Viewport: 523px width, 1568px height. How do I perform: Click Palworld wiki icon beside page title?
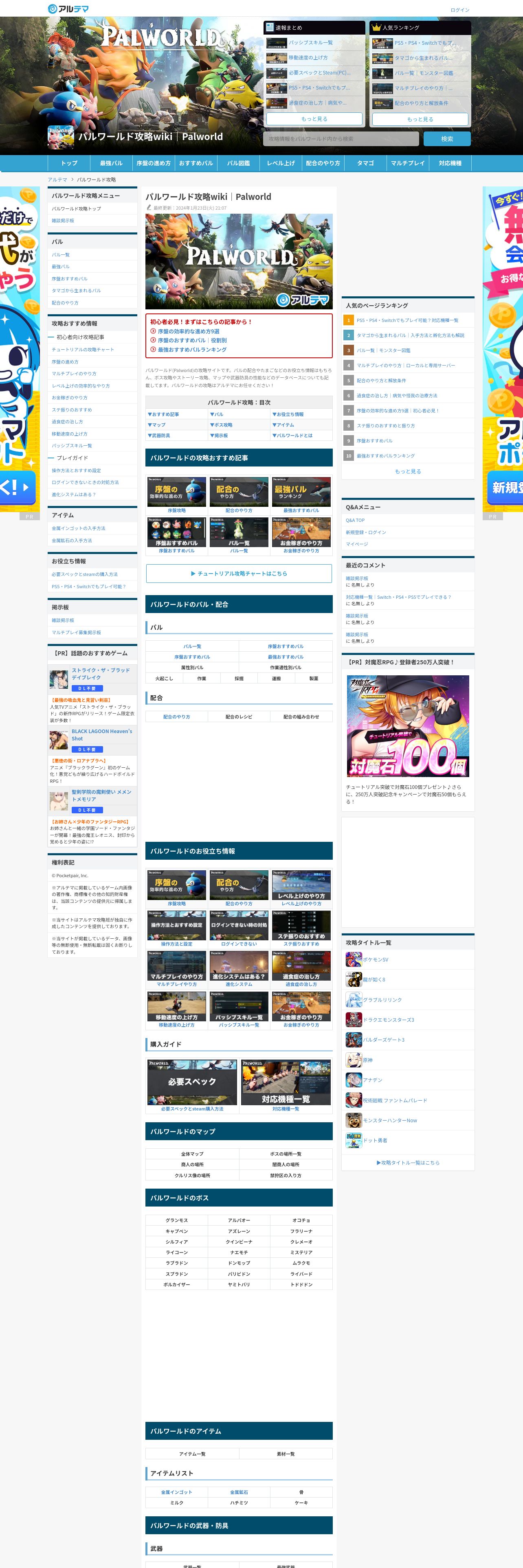click(61, 137)
